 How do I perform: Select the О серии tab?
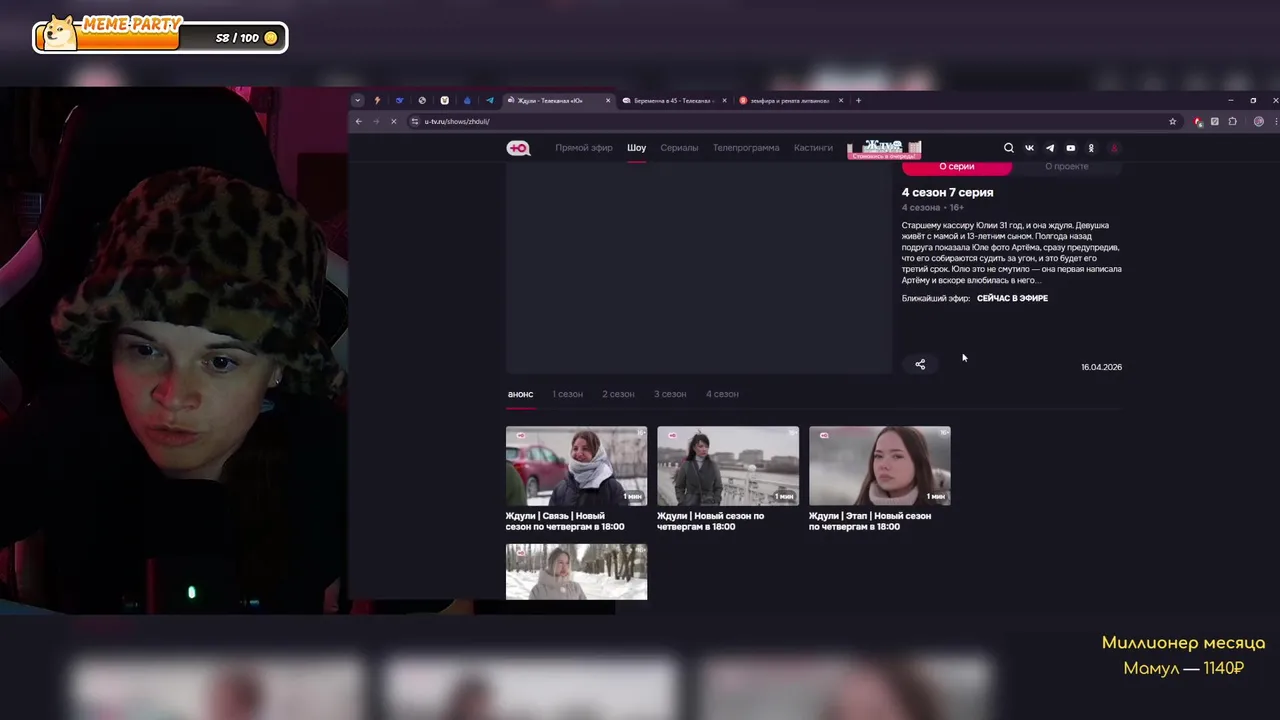pyautogui.click(x=957, y=167)
